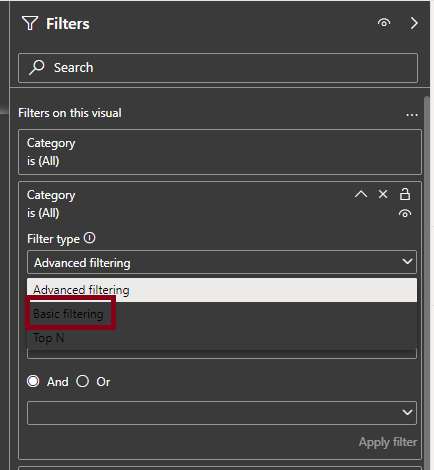Collapse the expanded Category filter card
The width and height of the screenshot is (434, 470).
pos(361,194)
